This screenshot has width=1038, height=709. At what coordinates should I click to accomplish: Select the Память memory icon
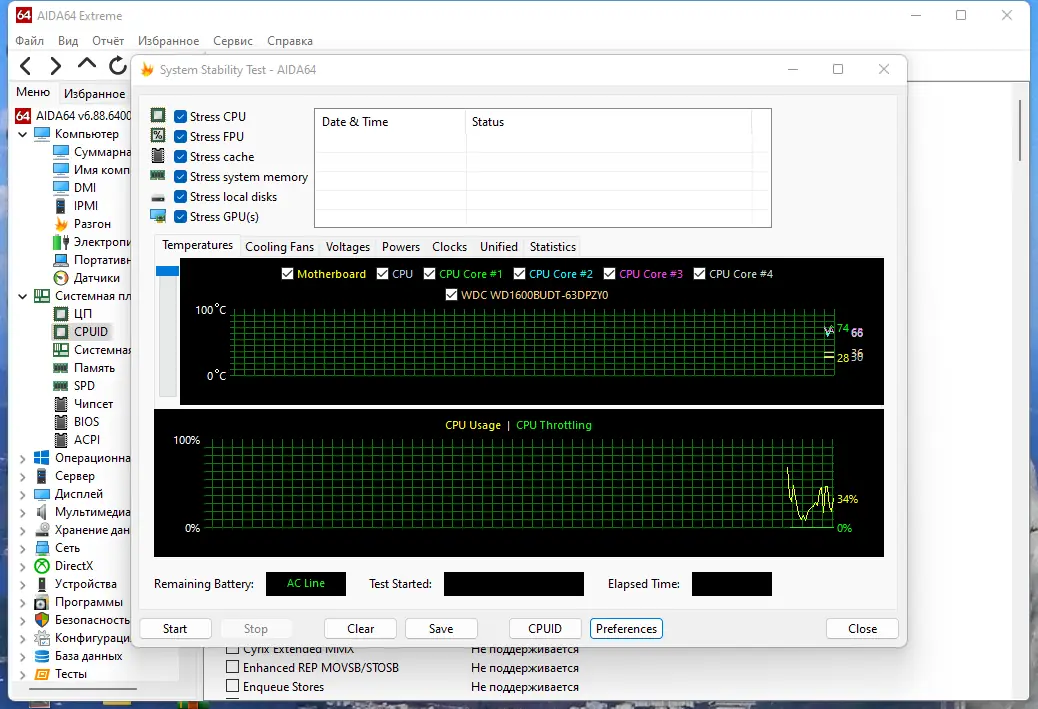(61, 368)
